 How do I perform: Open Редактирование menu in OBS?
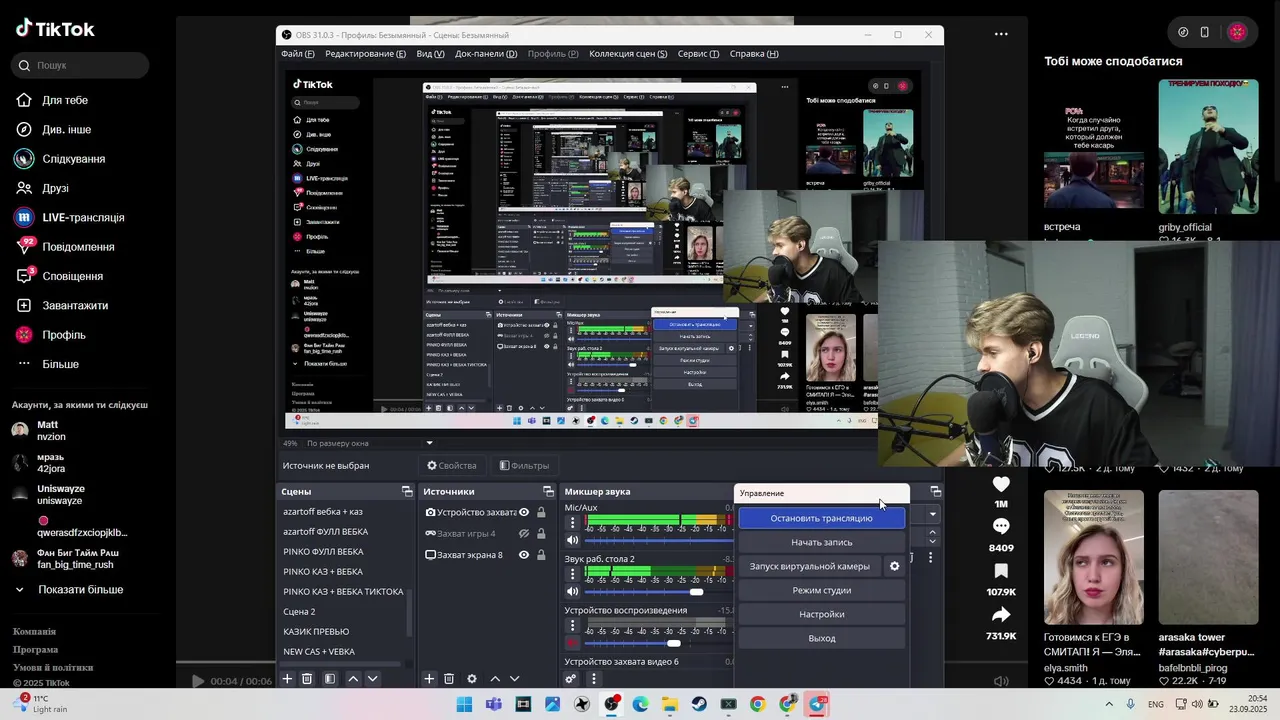click(365, 54)
